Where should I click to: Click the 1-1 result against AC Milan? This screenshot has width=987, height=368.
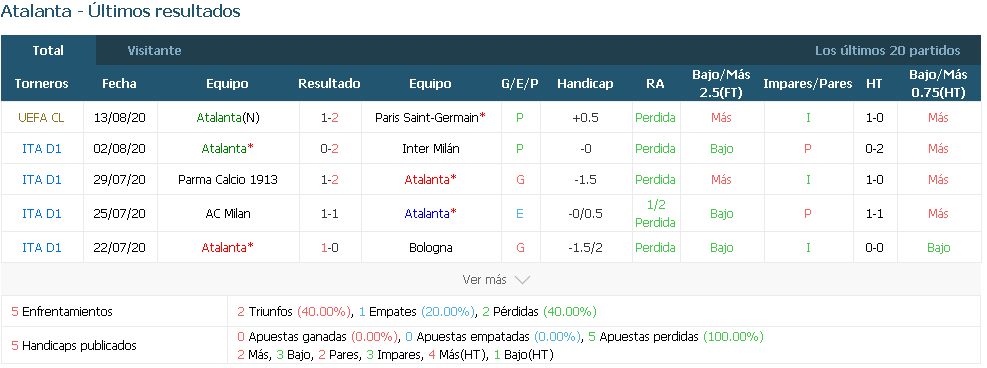coord(329,213)
